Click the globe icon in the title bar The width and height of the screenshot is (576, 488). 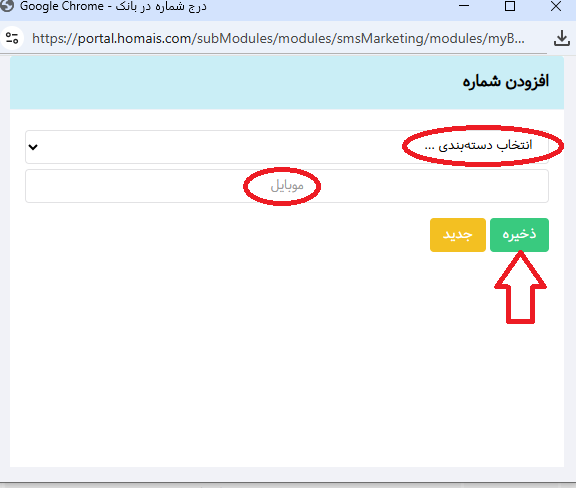click(7, 6)
